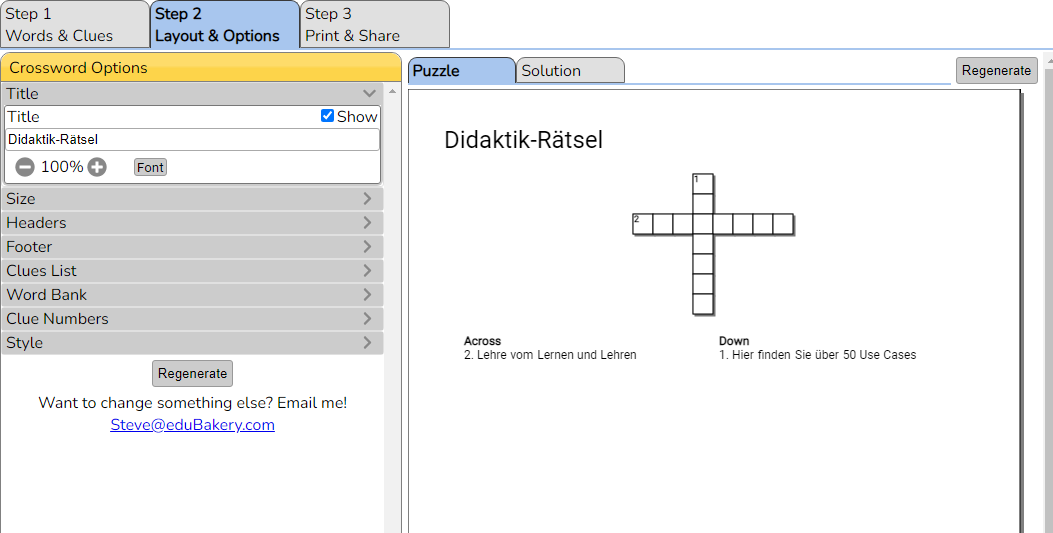Image resolution: width=1053 pixels, height=533 pixels.
Task: Switch to the Solution tab
Action: [x=570, y=70]
